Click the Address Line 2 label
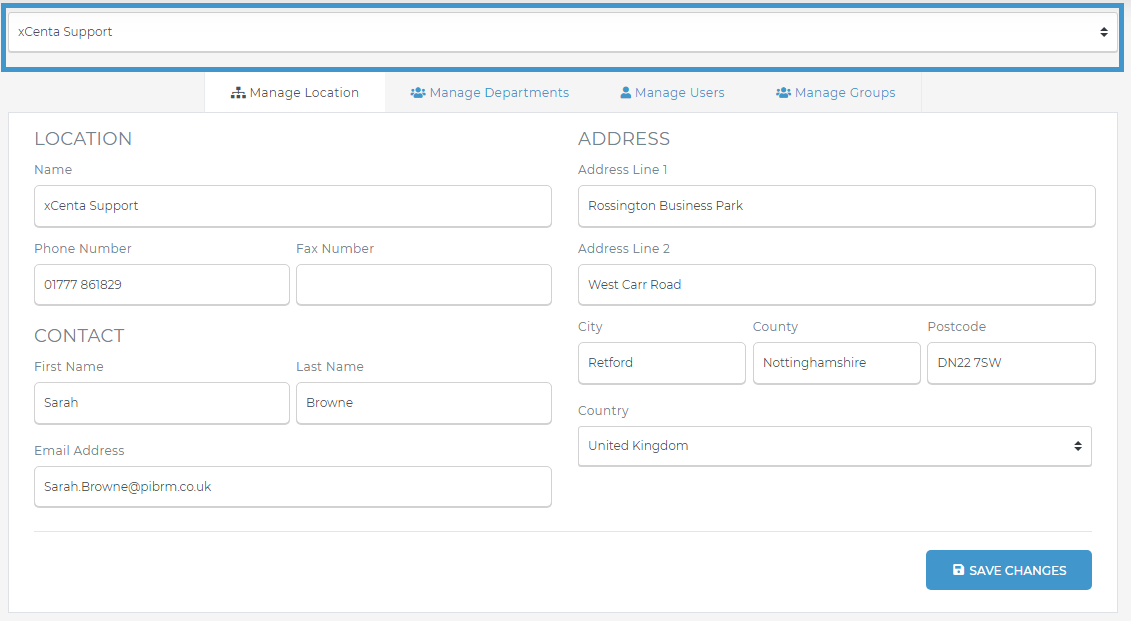This screenshot has height=621, width=1131. (x=624, y=248)
